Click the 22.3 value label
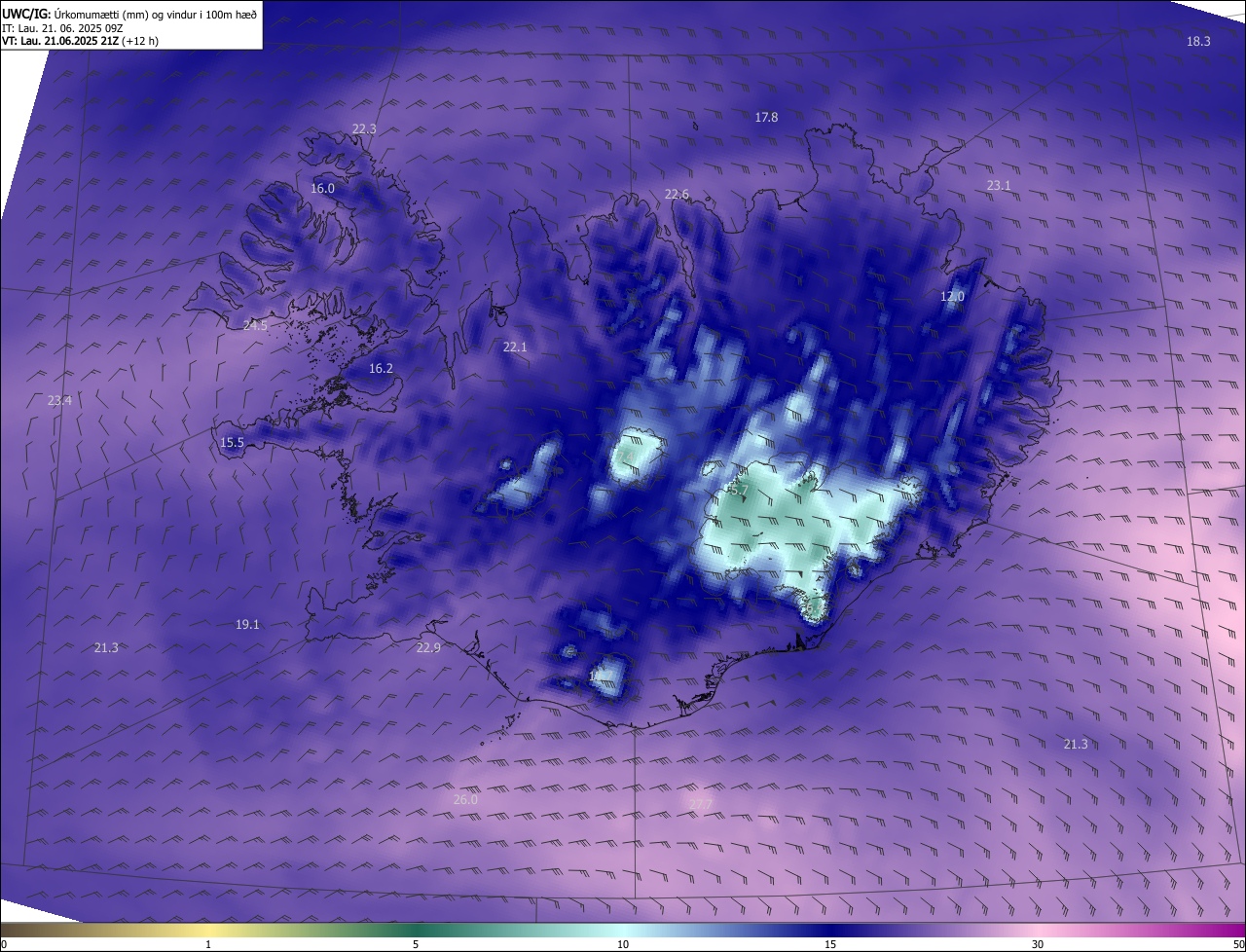The width and height of the screenshot is (1246, 952). coord(364,128)
